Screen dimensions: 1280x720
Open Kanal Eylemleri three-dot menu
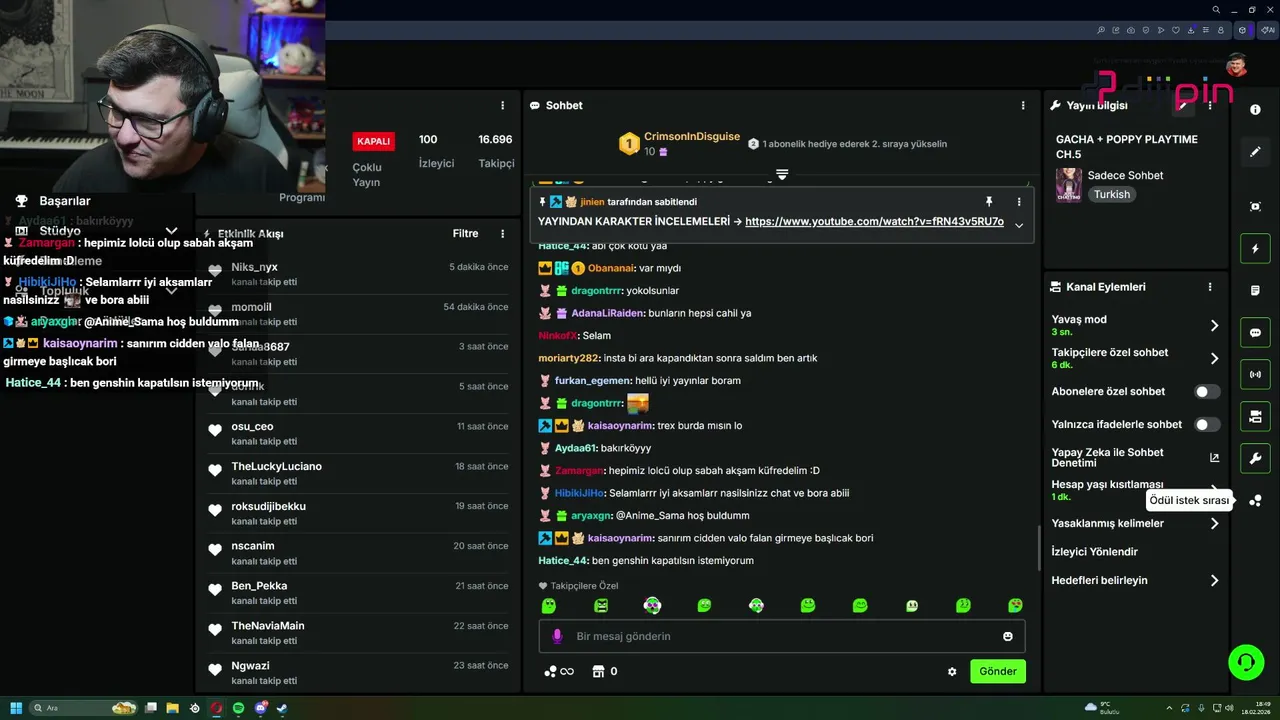point(1209,287)
